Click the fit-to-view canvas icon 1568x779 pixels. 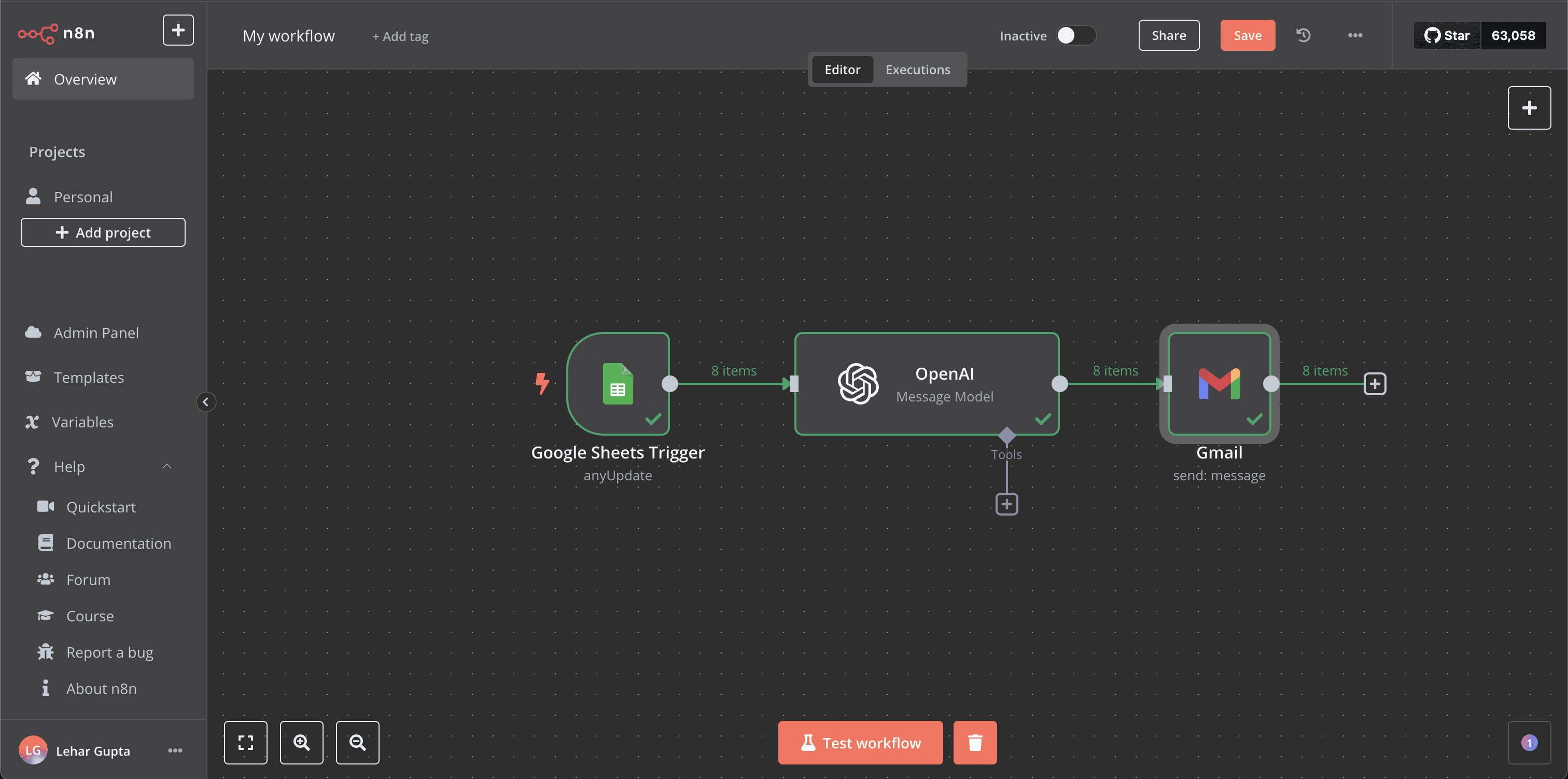point(245,743)
